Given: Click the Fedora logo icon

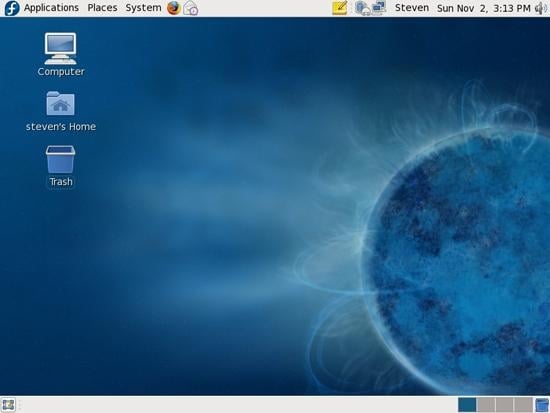Looking at the screenshot, I should [12, 8].
